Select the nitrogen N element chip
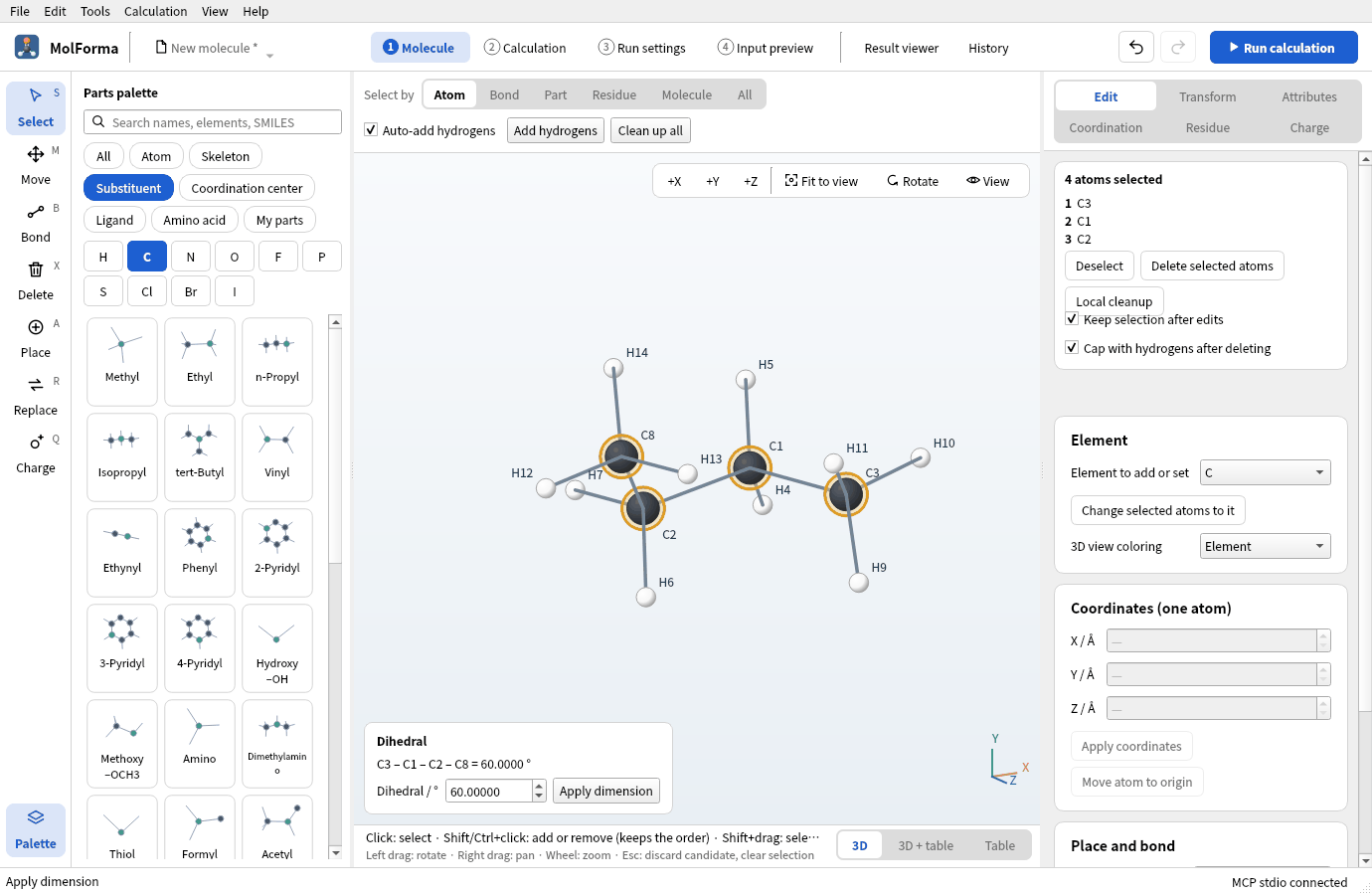Screen dimensions: 1372x895 click(191, 257)
